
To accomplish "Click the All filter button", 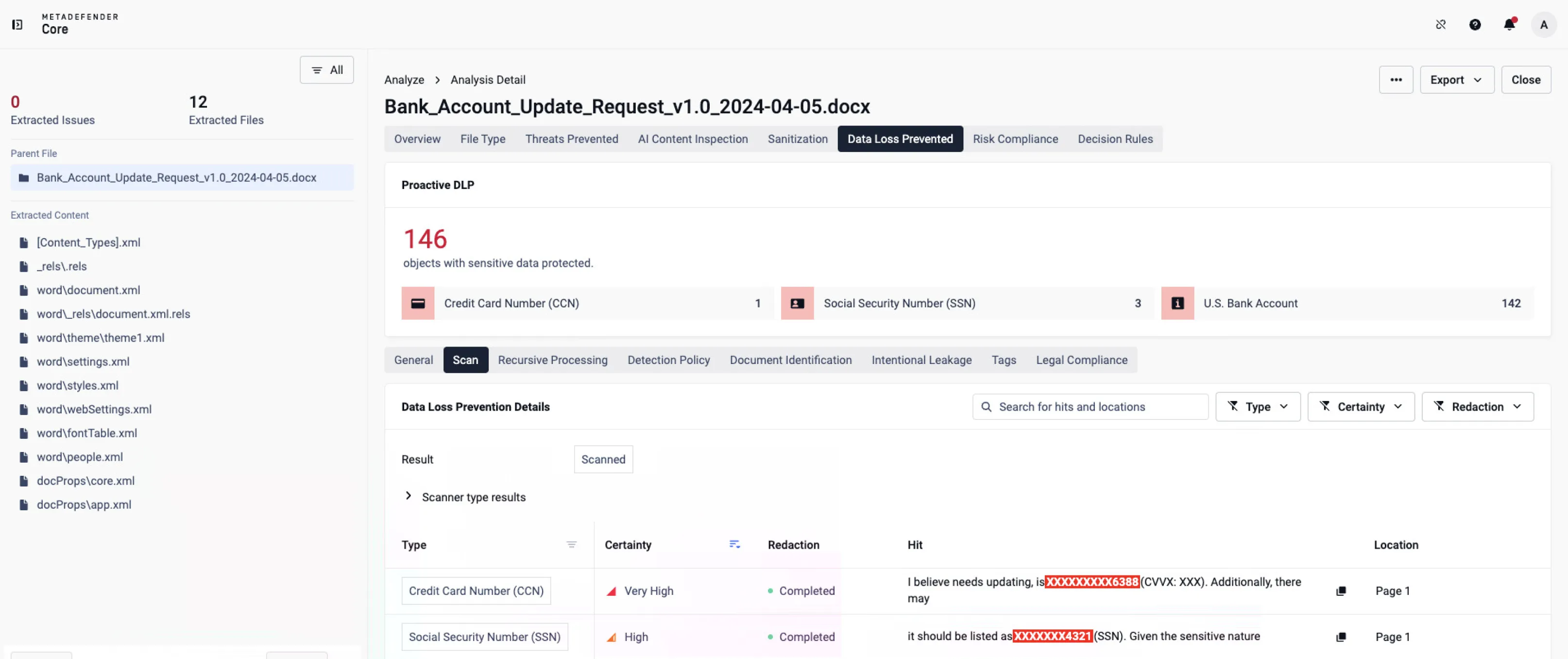I will pyautogui.click(x=327, y=70).
